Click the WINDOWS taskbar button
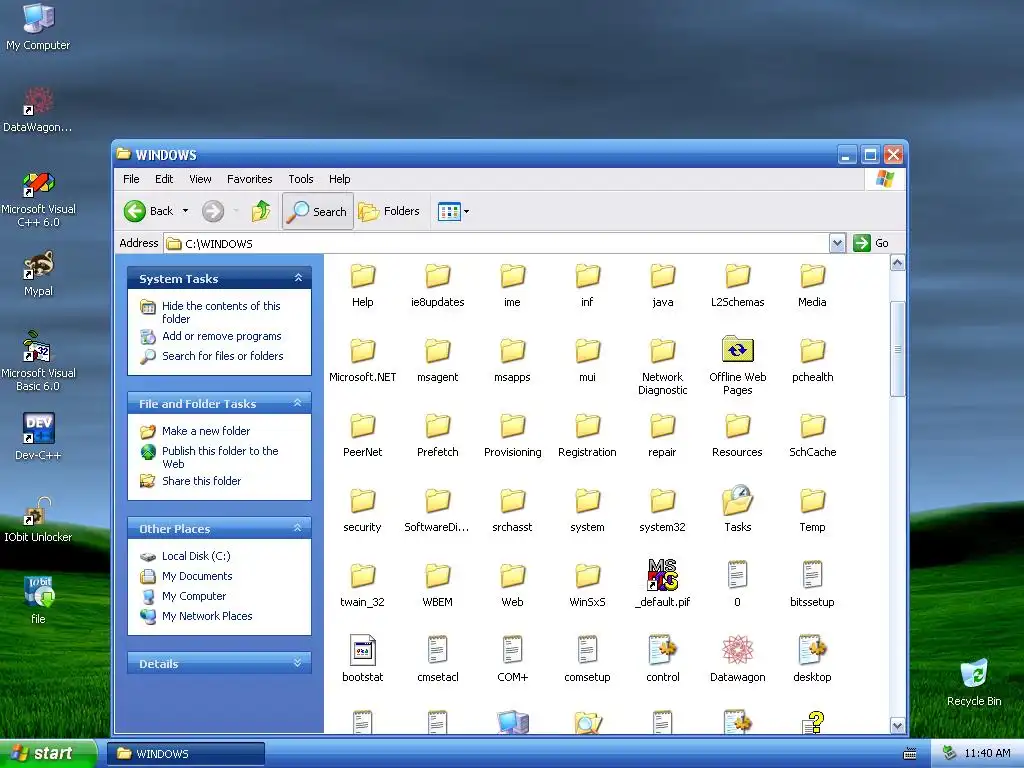Image resolution: width=1024 pixels, height=768 pixels. 186,754
